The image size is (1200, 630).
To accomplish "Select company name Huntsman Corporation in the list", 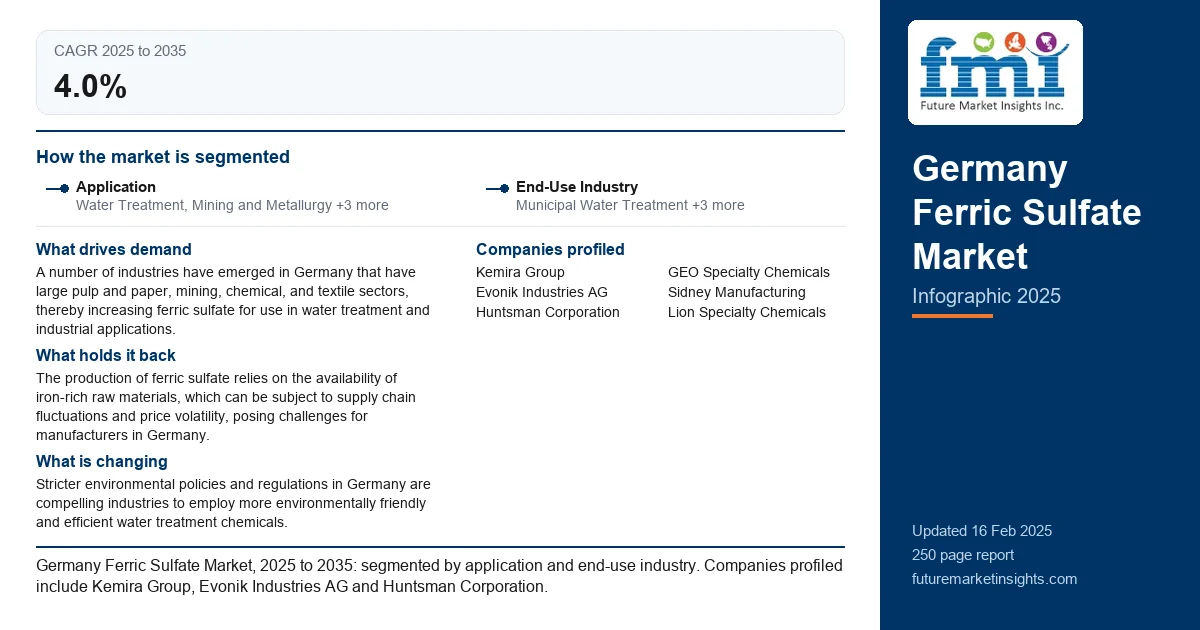I will 548,312.
